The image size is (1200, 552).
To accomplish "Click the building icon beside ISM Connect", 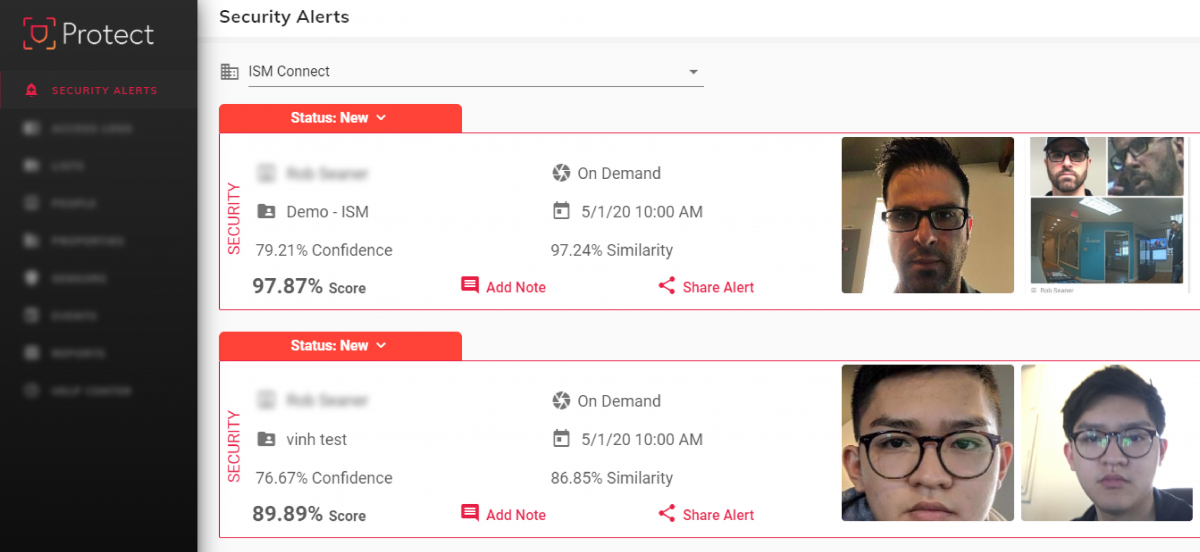I will tap(230, 71).
